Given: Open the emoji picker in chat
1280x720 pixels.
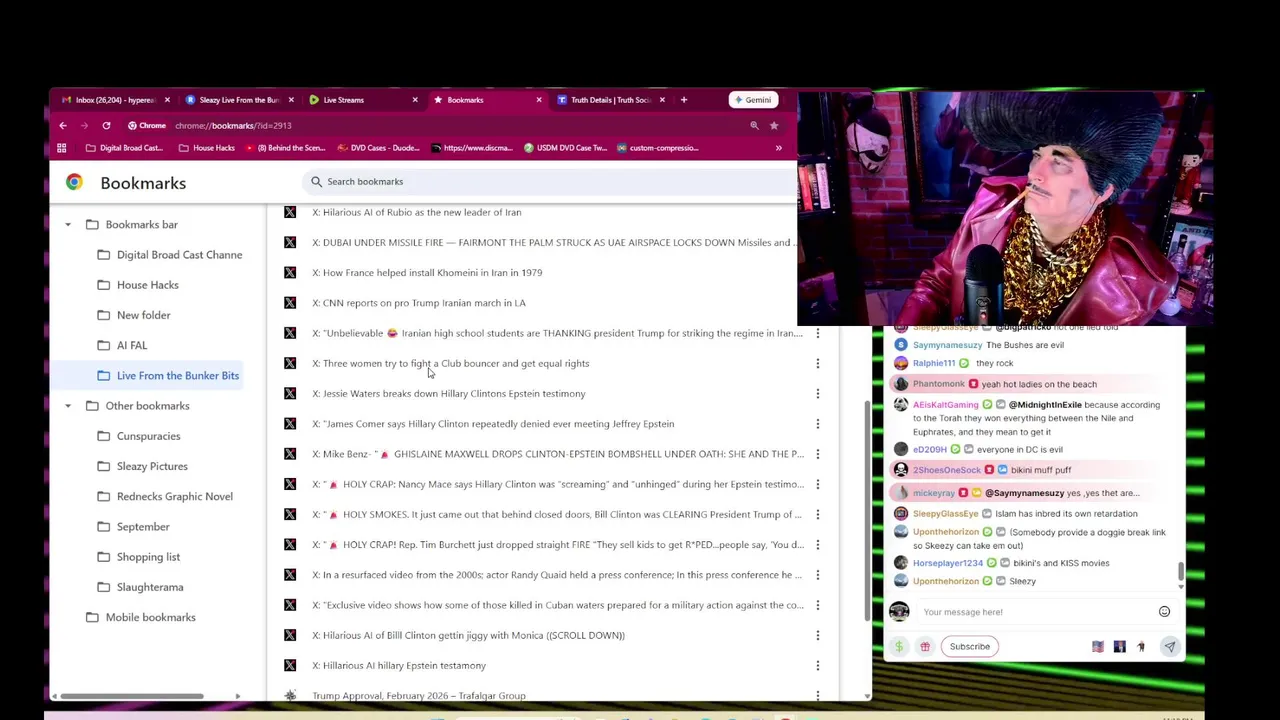Looking at the screenshot, I should [1164, 612].
